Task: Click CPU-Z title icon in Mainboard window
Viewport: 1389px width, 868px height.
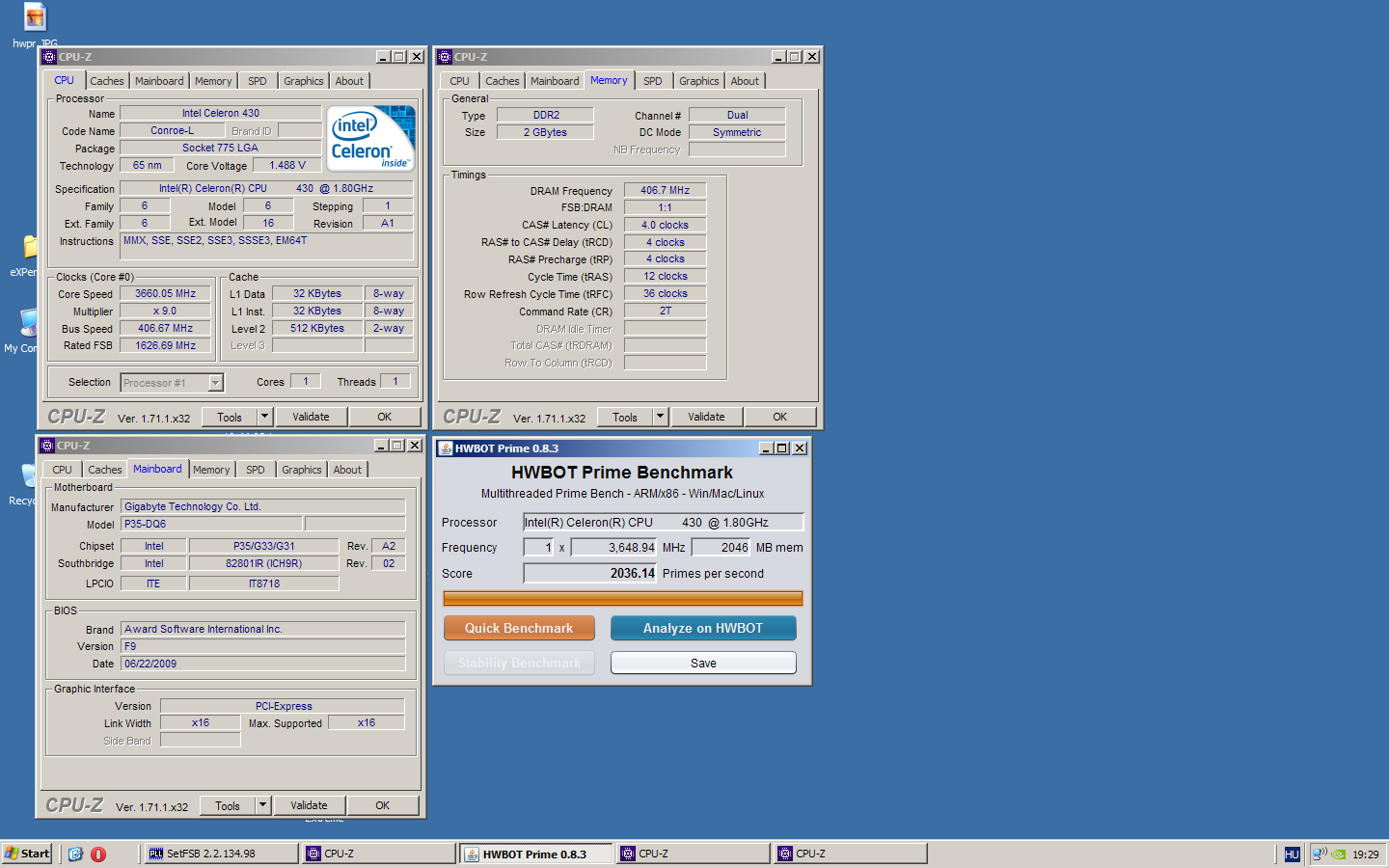Action: click(47, 446)
